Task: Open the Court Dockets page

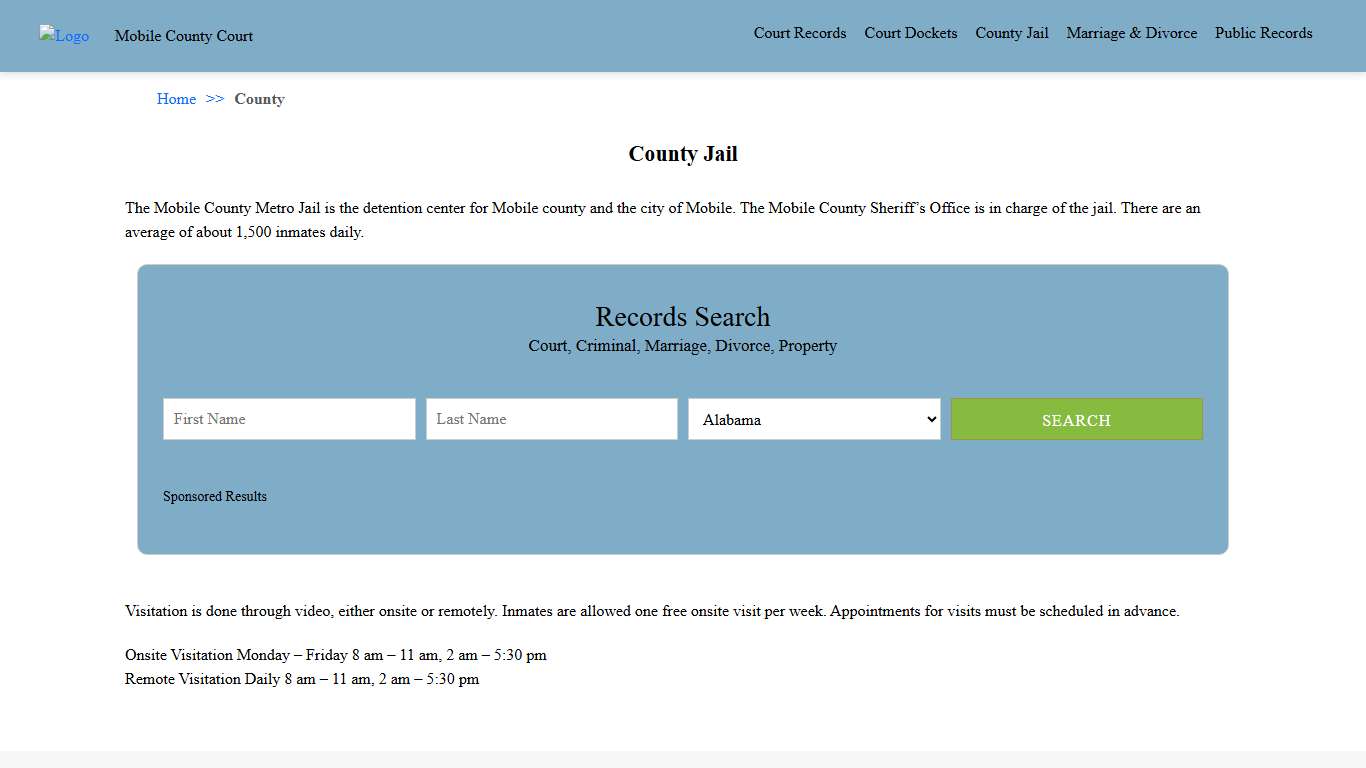Action: click(910, 33)
